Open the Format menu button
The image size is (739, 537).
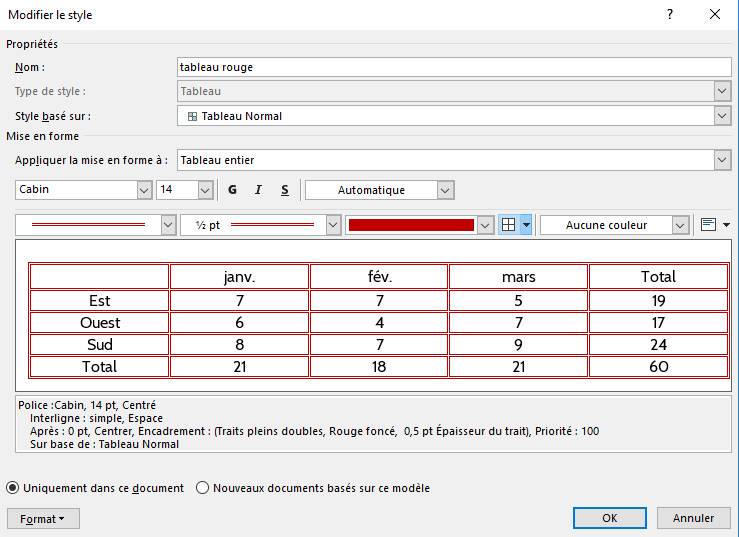(x=43, y=519)
